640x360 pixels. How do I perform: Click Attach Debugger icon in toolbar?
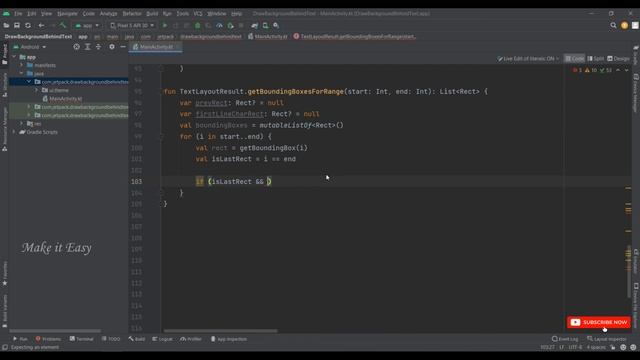(230, 25)
